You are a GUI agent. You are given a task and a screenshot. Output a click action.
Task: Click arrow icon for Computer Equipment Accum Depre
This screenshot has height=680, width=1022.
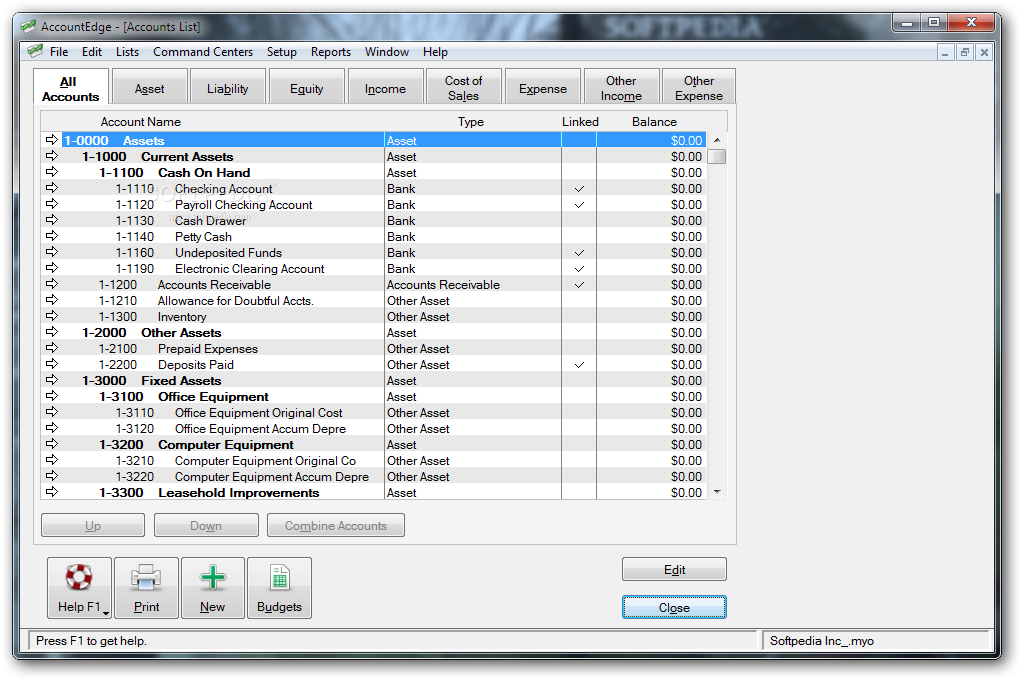pyautogui.click(x=52, y=475)
